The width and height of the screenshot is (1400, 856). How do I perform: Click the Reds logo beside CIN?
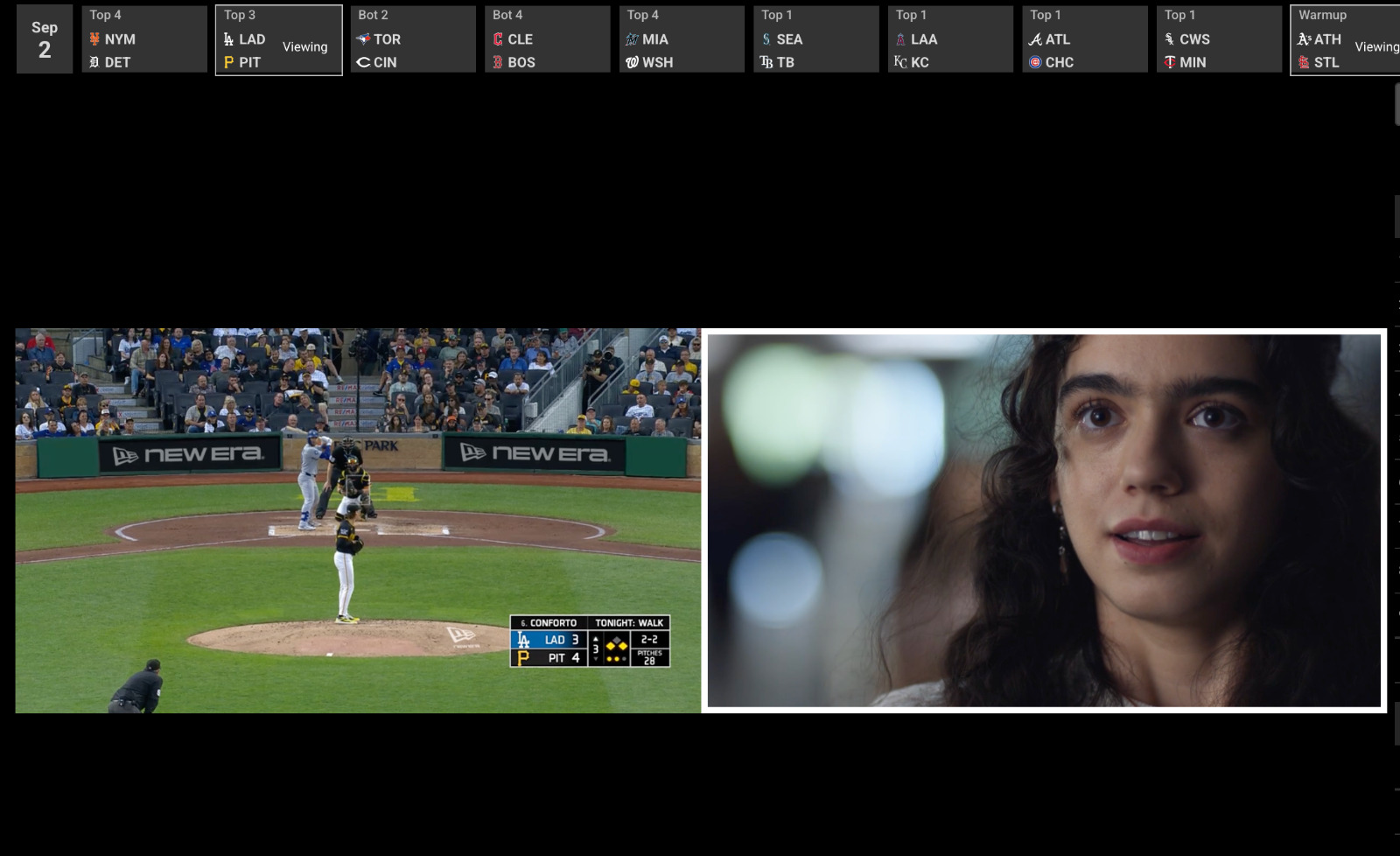[x=363, y=62]
